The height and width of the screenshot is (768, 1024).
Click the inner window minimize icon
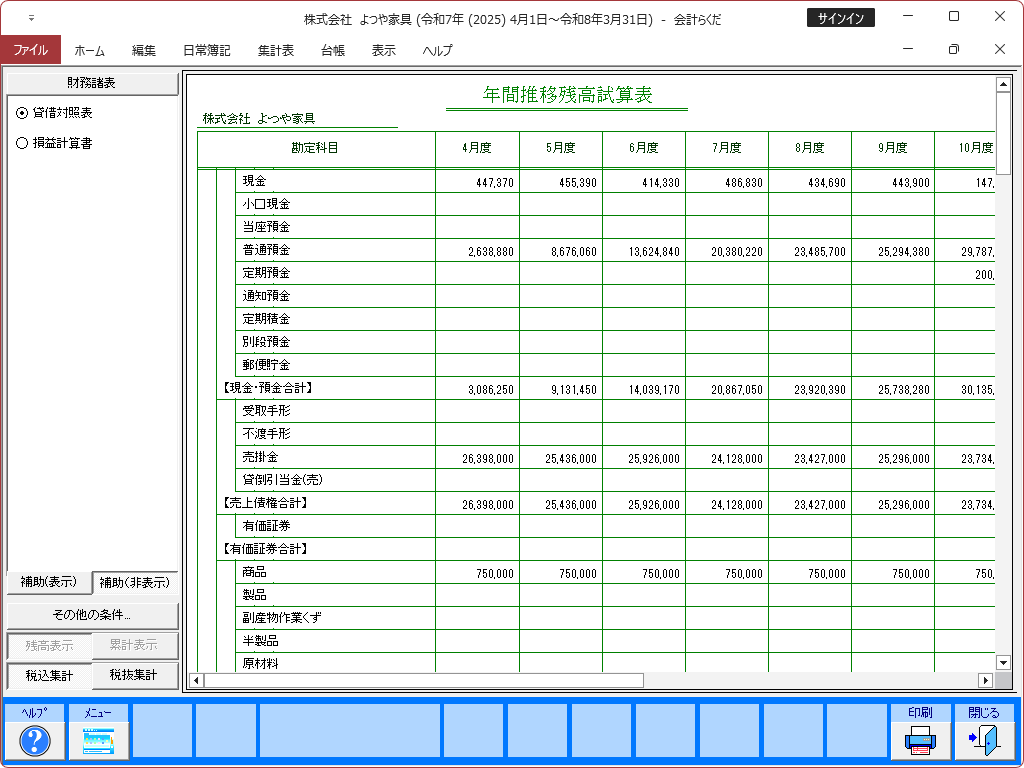tap(907, 49)
